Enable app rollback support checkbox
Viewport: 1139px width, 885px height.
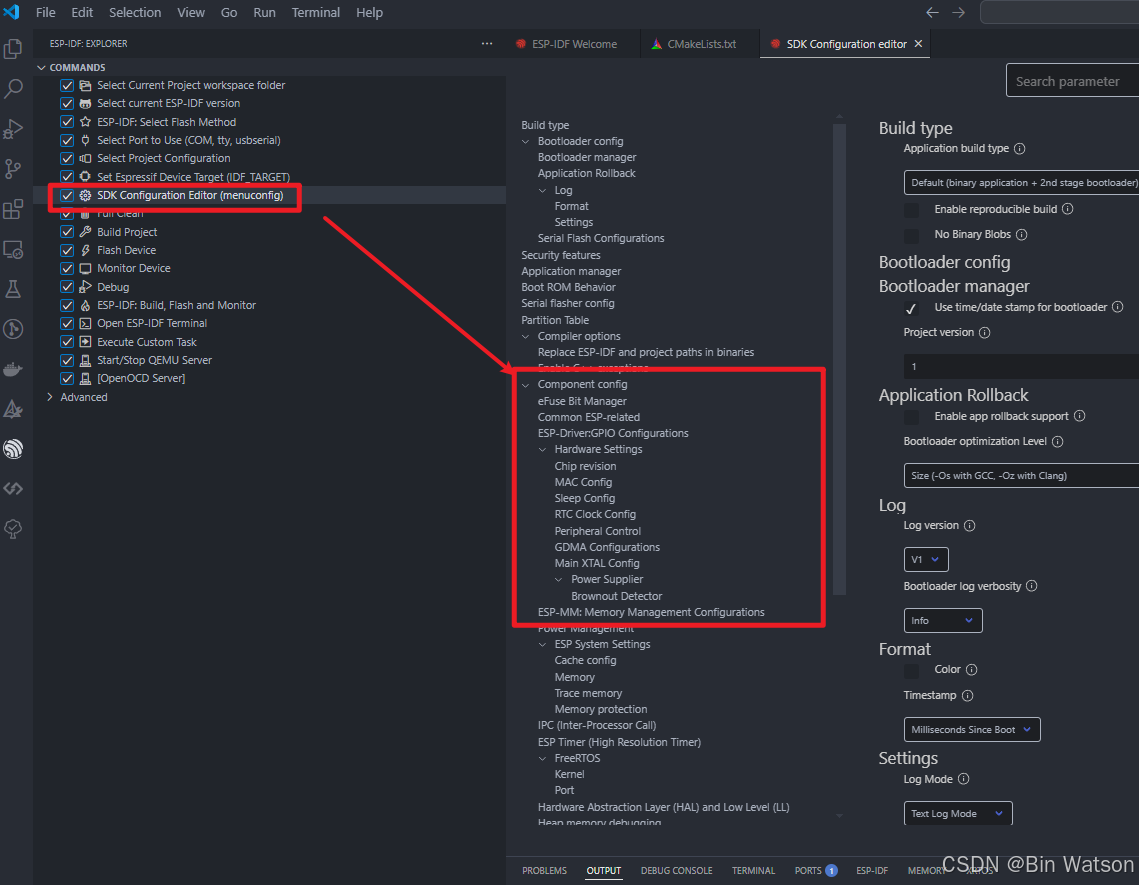[x=911, y=417]
